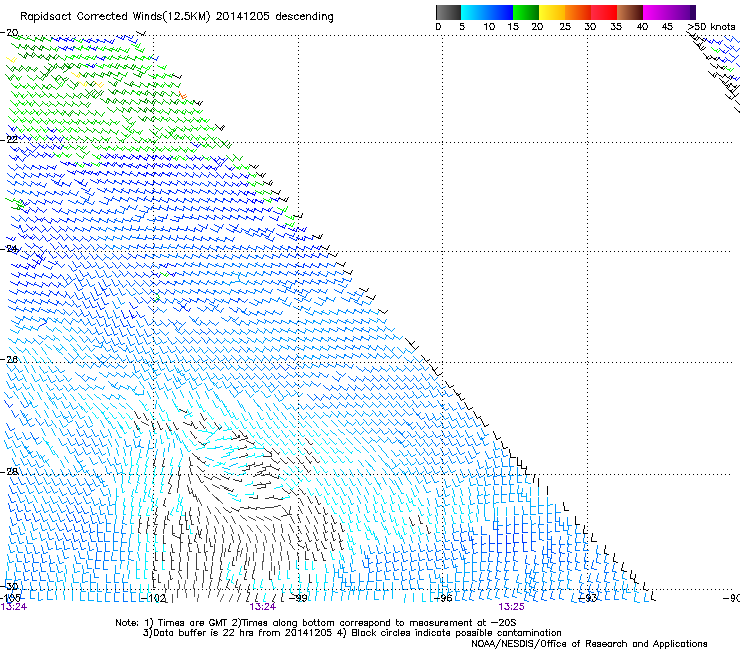The width and height of the screenshot is (740, 650).
Task: Click the '20141205 descending' date text in title
Action: coord(275,17)
